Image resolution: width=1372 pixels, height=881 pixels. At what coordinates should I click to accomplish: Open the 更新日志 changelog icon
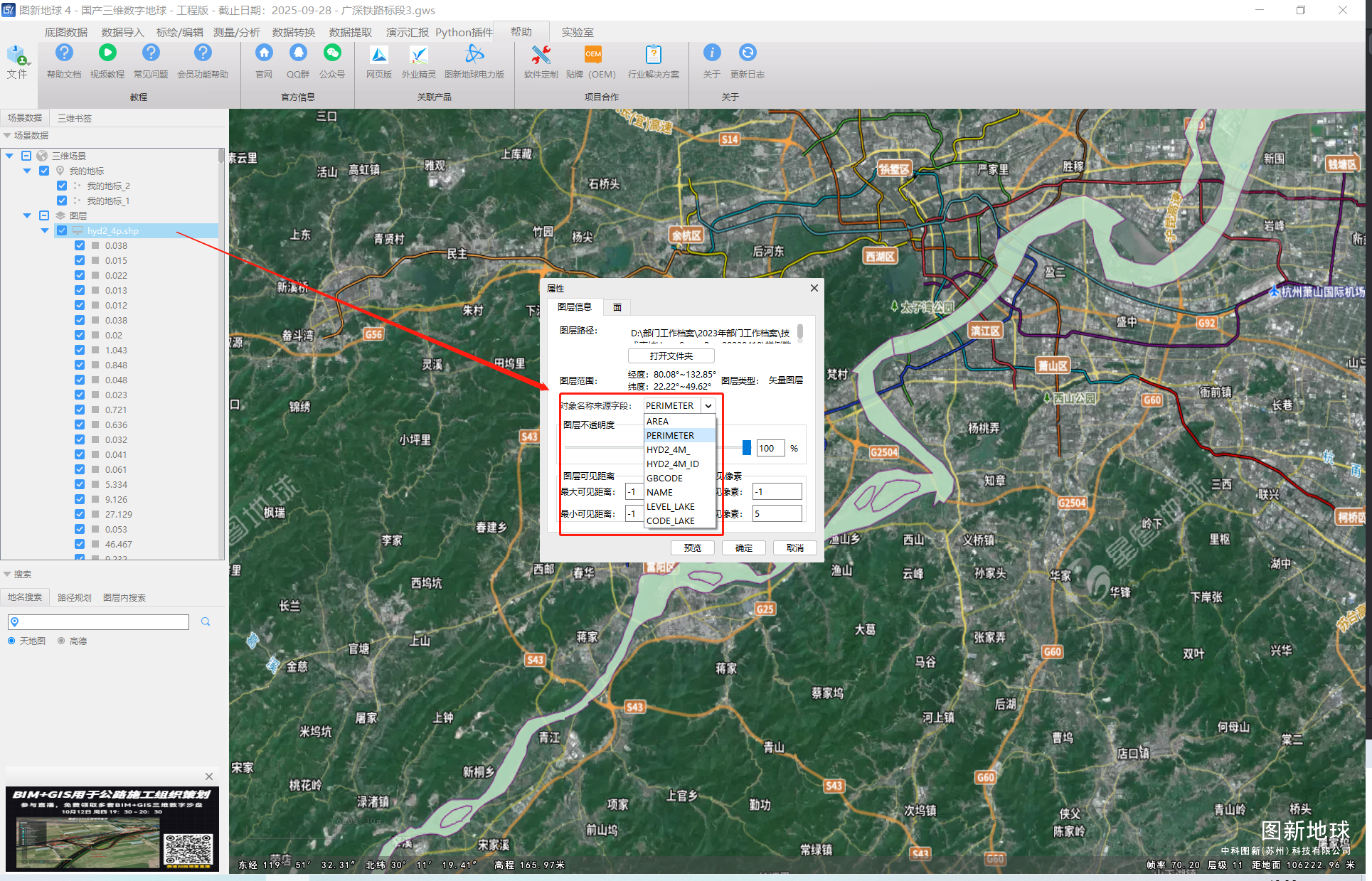click(x=748, y=53)
